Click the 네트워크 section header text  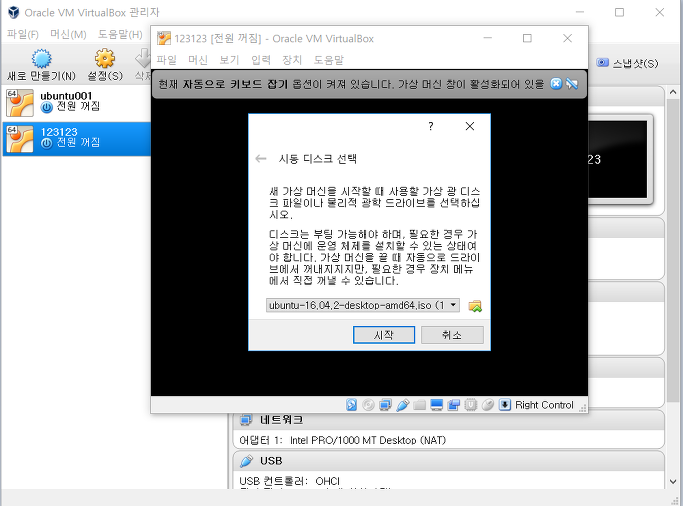point(281,420)
